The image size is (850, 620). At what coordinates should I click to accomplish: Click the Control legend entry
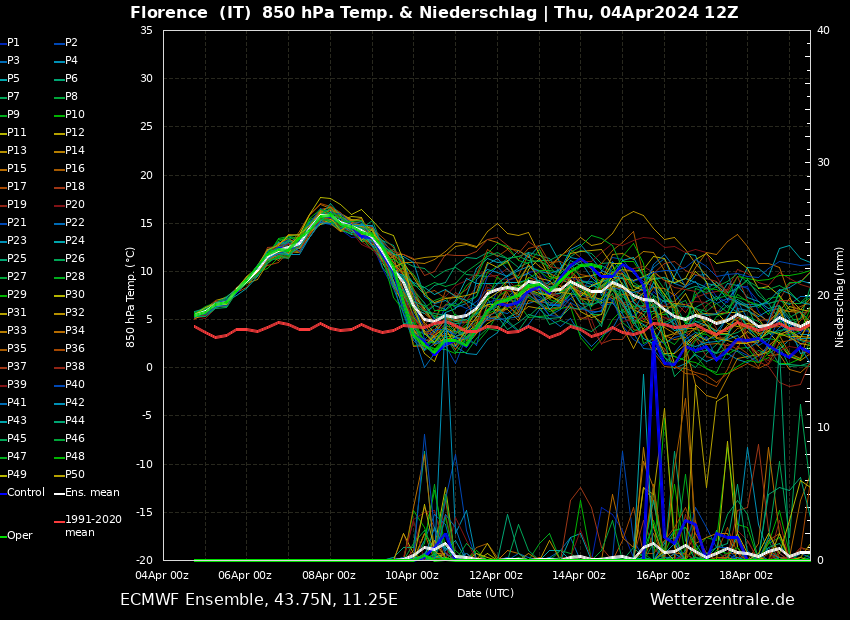(x=22, y=492)
